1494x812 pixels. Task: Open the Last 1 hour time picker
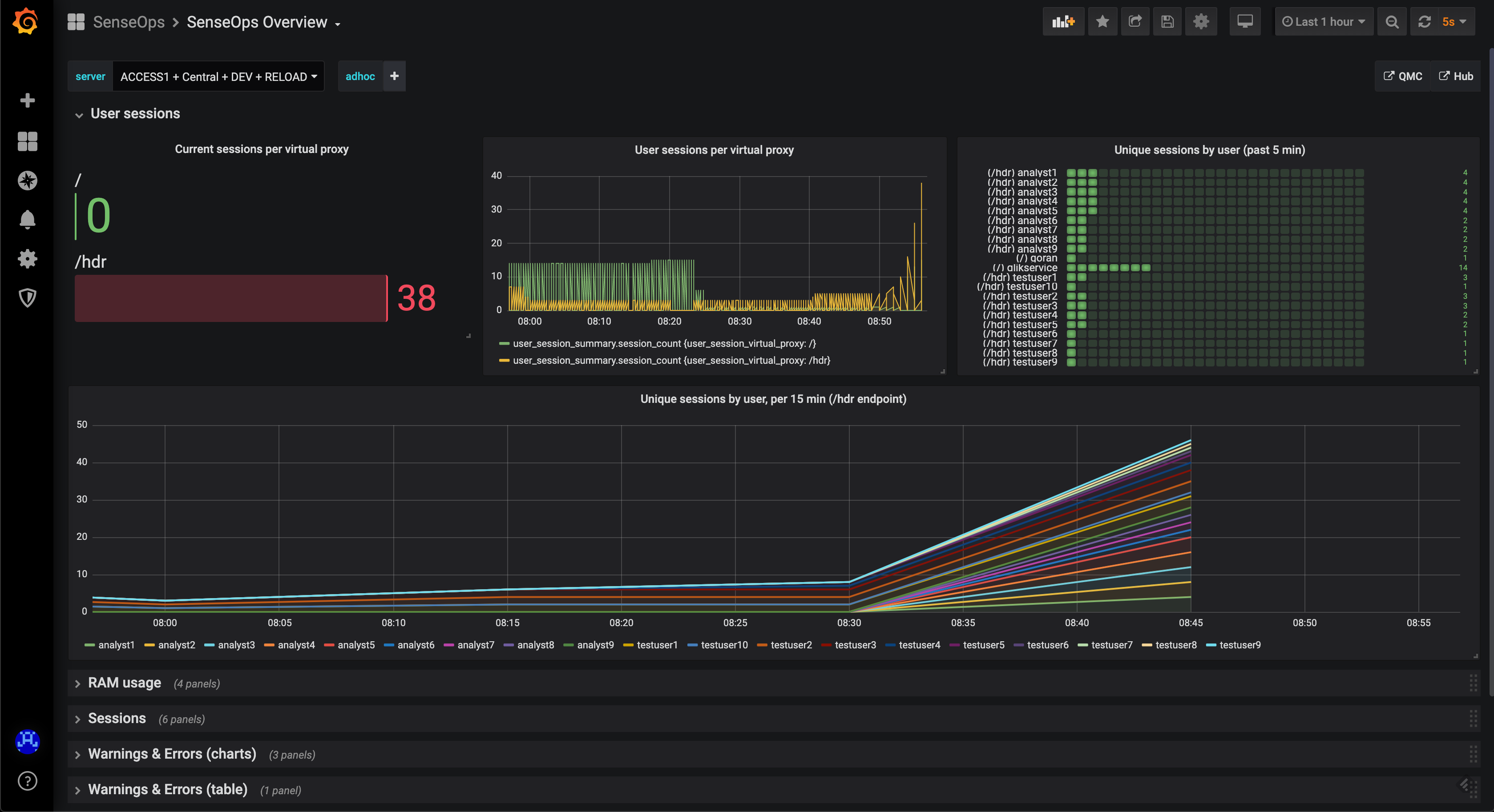[x=1324, y=22]
